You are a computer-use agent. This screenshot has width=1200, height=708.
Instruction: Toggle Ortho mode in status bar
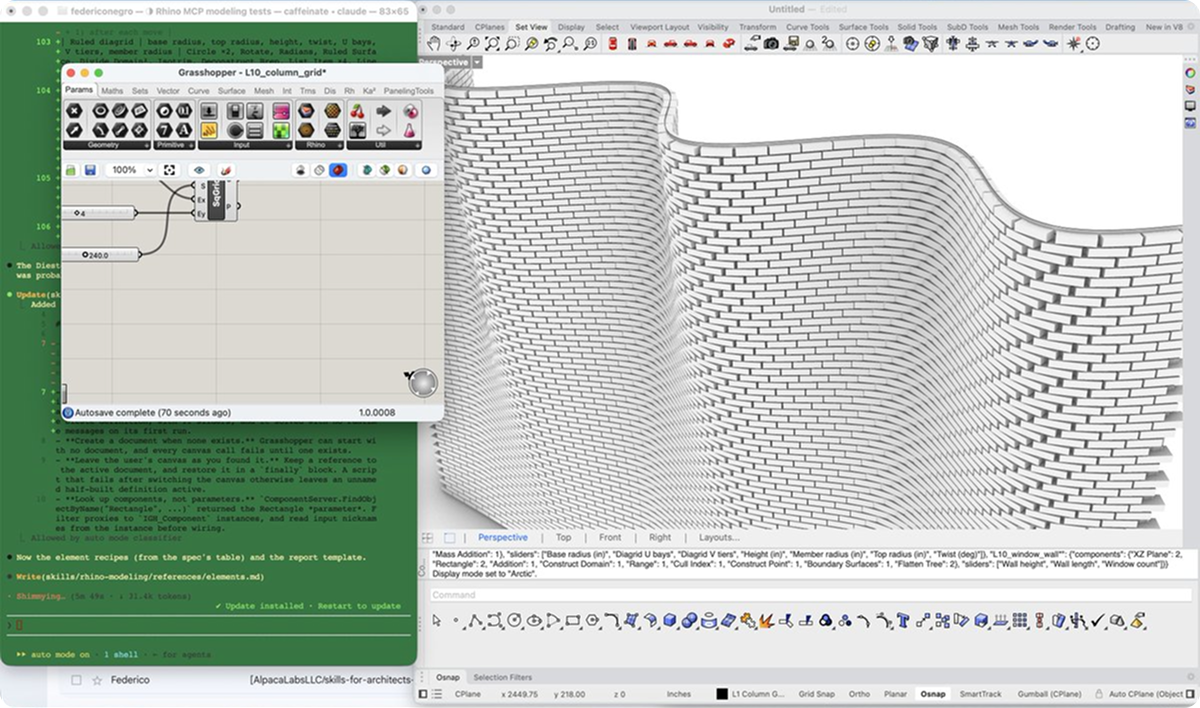tap(859, 694)
